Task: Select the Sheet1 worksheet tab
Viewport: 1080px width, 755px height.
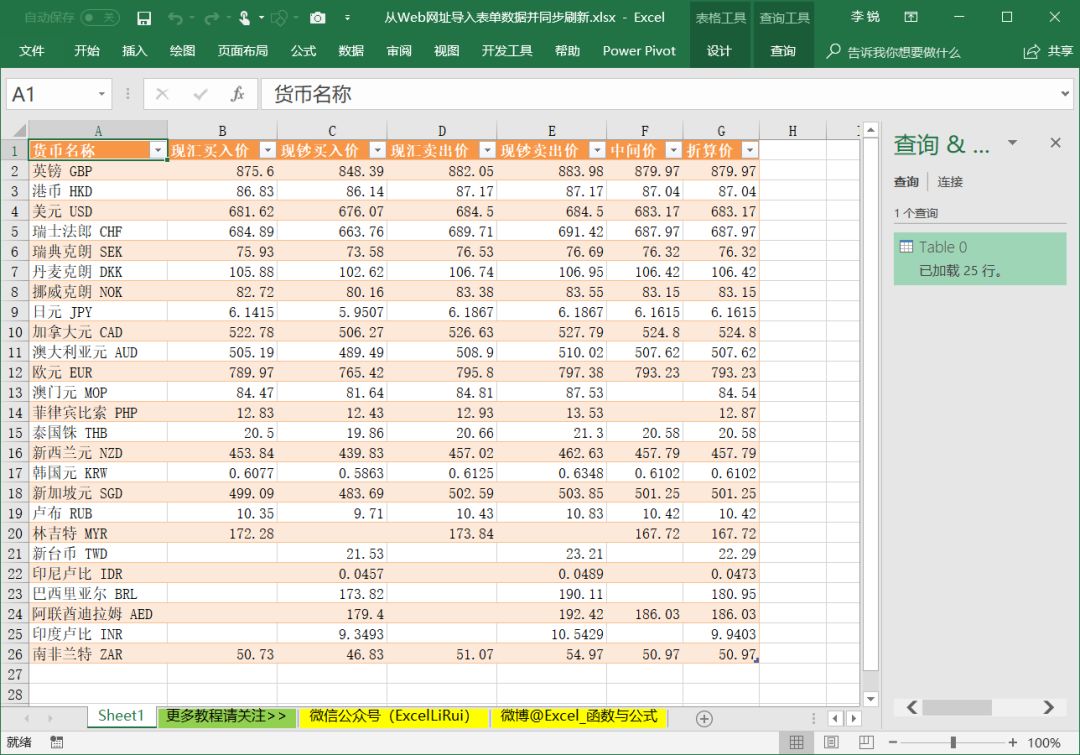Action: coord(120,716)
